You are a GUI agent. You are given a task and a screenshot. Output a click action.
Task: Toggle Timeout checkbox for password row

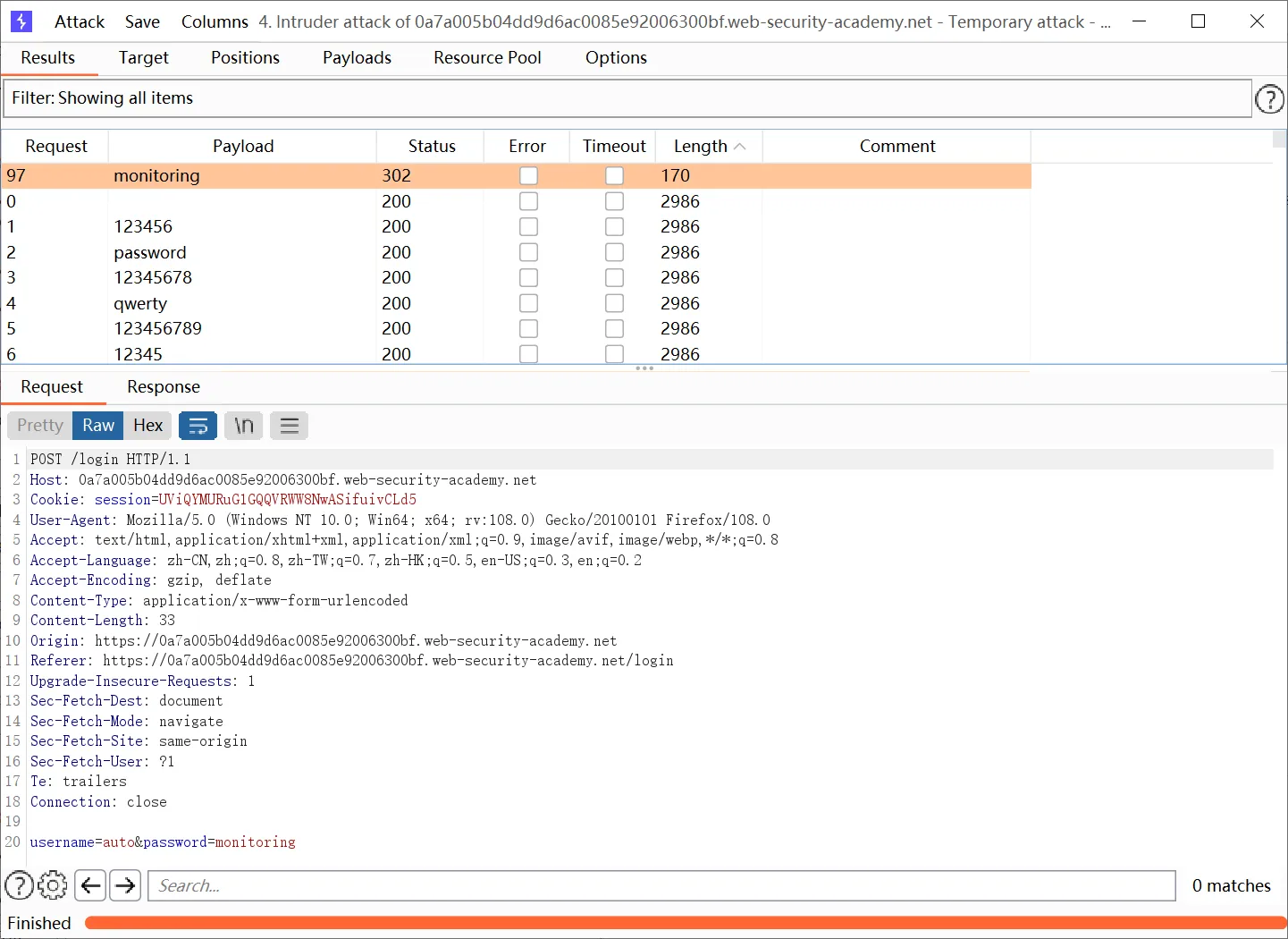(x=614, y=253)
